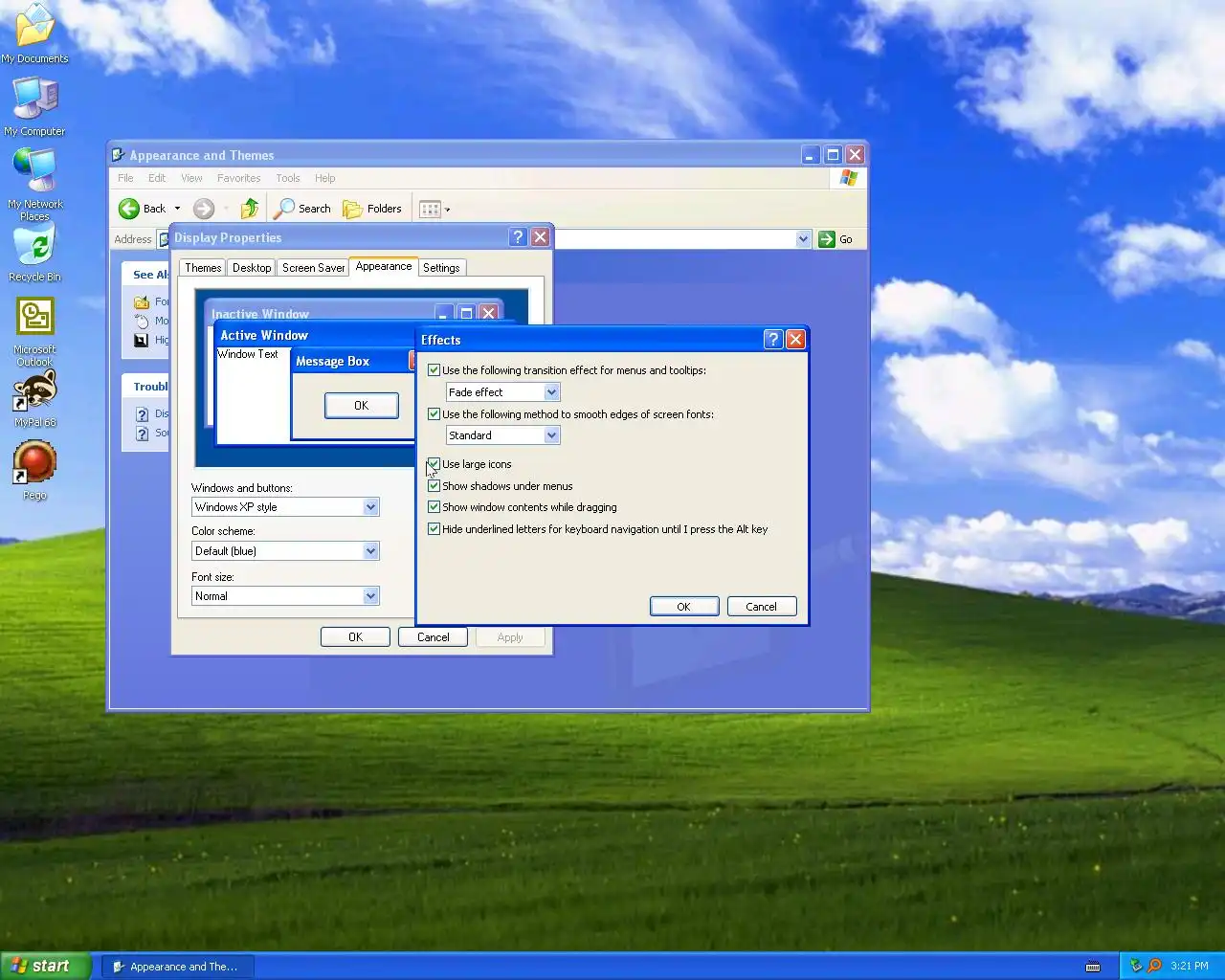The height and width of the screenshot is (980, 1225).
Task: Open the address bar dropdown arrow
Action: 803,239
